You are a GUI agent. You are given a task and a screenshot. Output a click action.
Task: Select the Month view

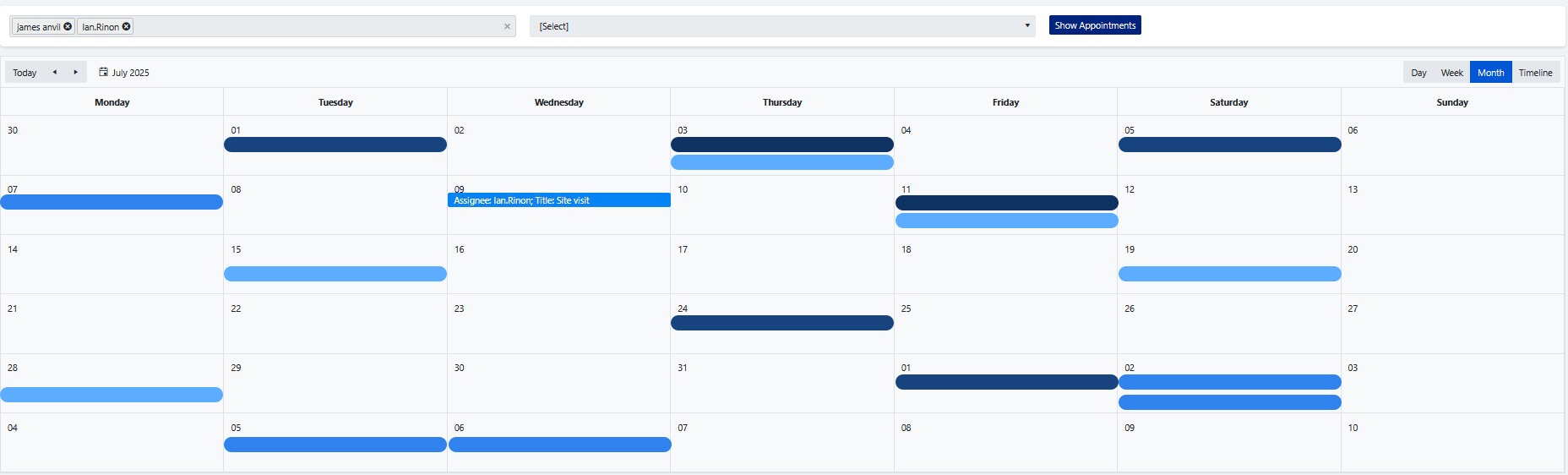coord(1490,73)
